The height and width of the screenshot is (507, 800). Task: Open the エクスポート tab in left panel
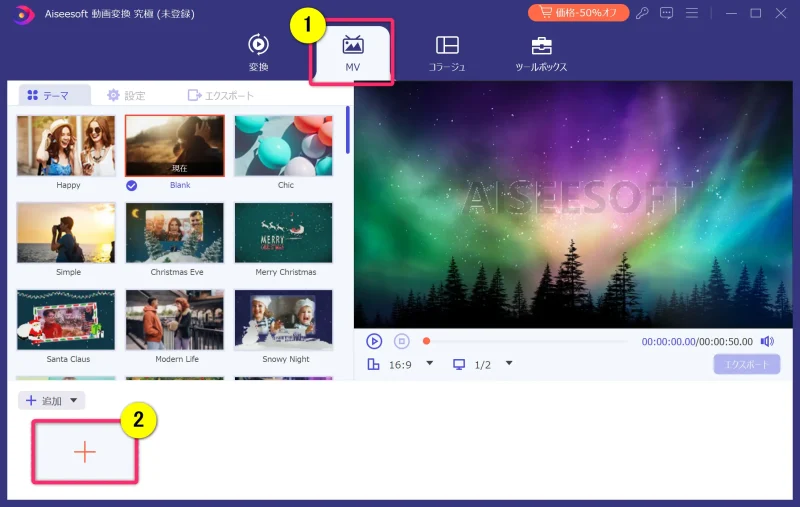pyautogui.click(x=220, y=95)
